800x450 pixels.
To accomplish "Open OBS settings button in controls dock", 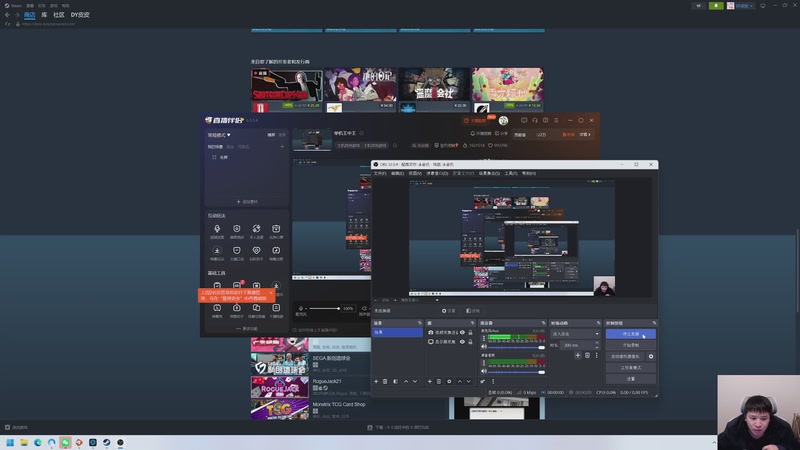I will pos(631,379).
